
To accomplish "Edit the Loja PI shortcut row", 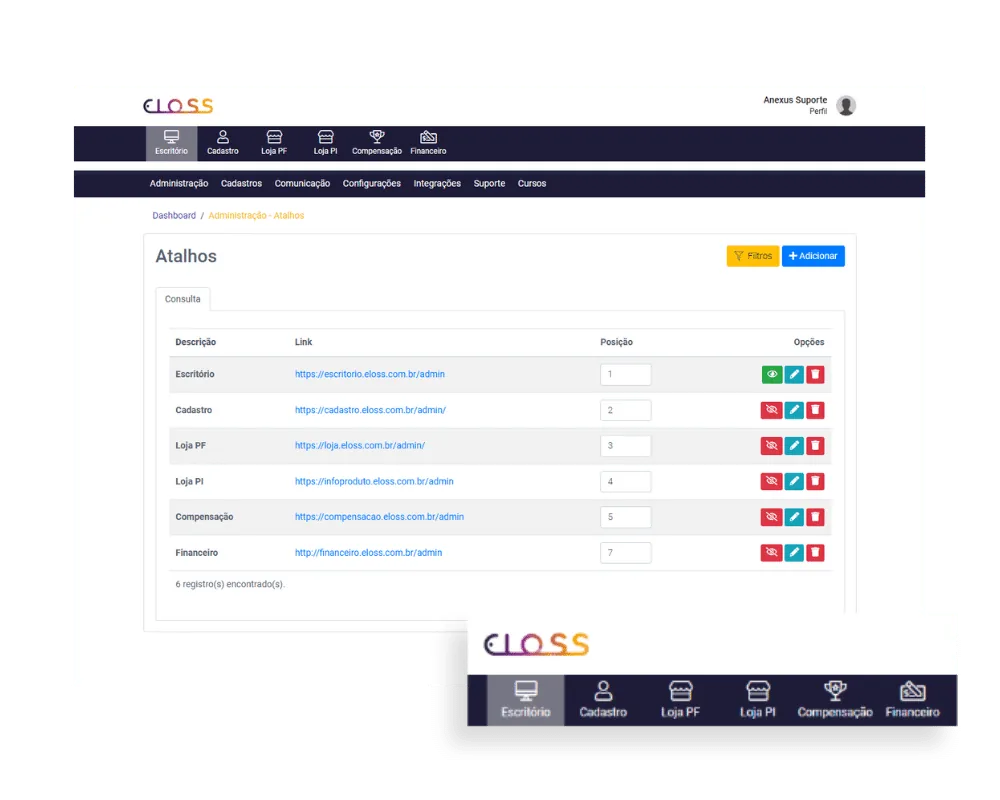I will pos(794,482).
